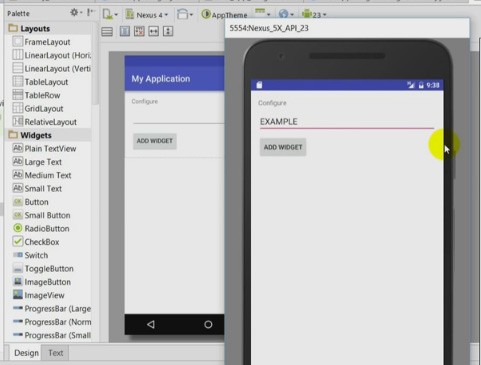
Task: Click the emulator battery status icon
Action: tap(421, 85)
